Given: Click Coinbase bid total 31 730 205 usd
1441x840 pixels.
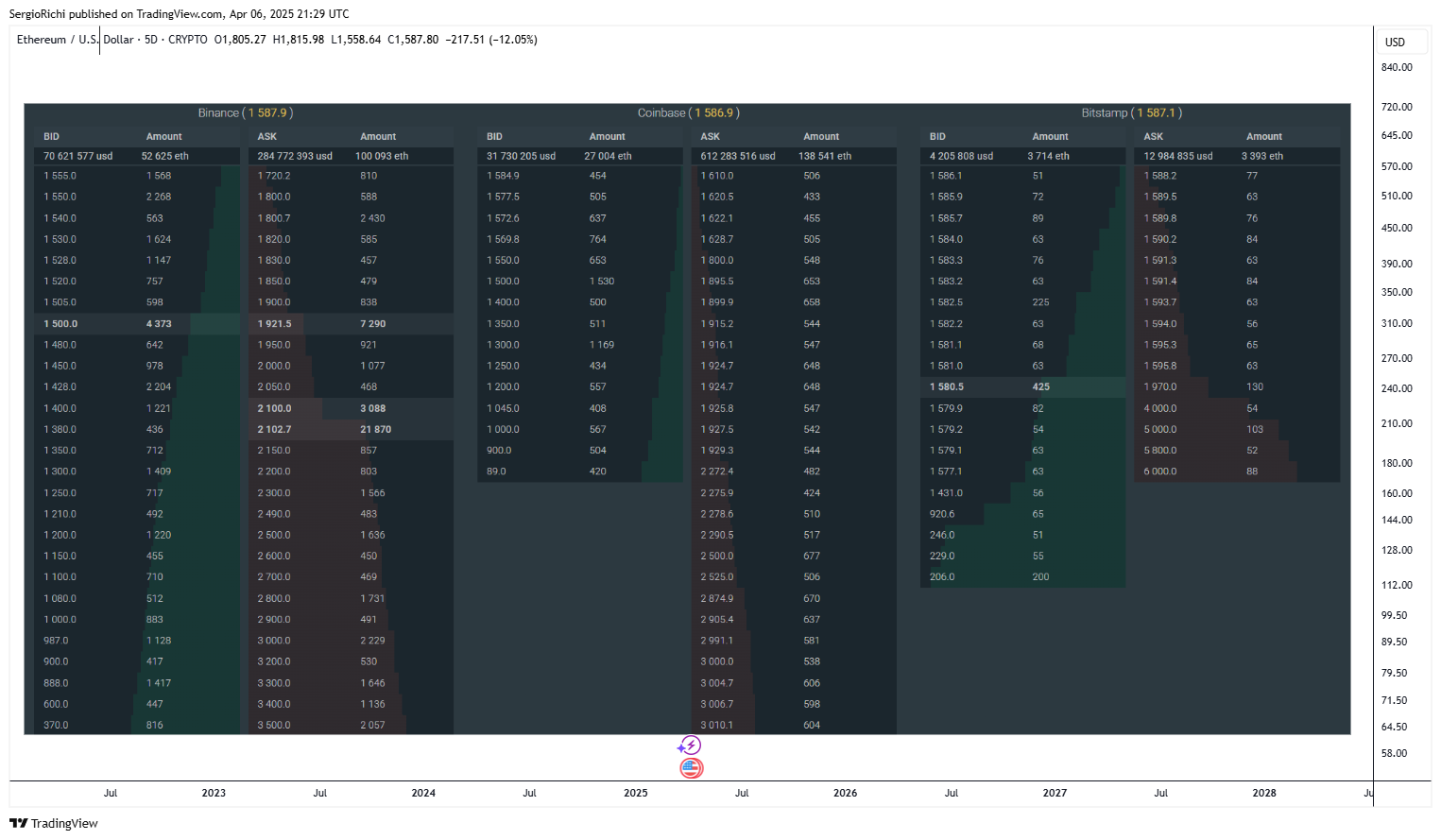Looking at the screenshot, I should tap(522, 156).
